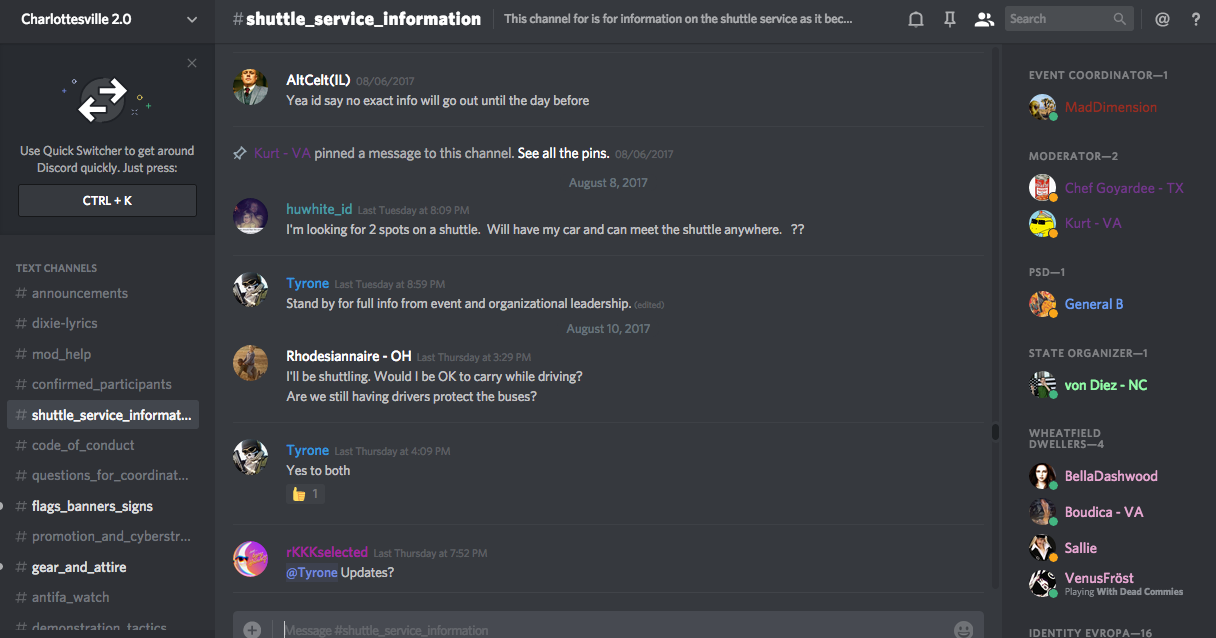Toggle thumbs up reaction on Tyrone's message
The width and height of the screenshot is (1216, 638).
coord(305,494)
